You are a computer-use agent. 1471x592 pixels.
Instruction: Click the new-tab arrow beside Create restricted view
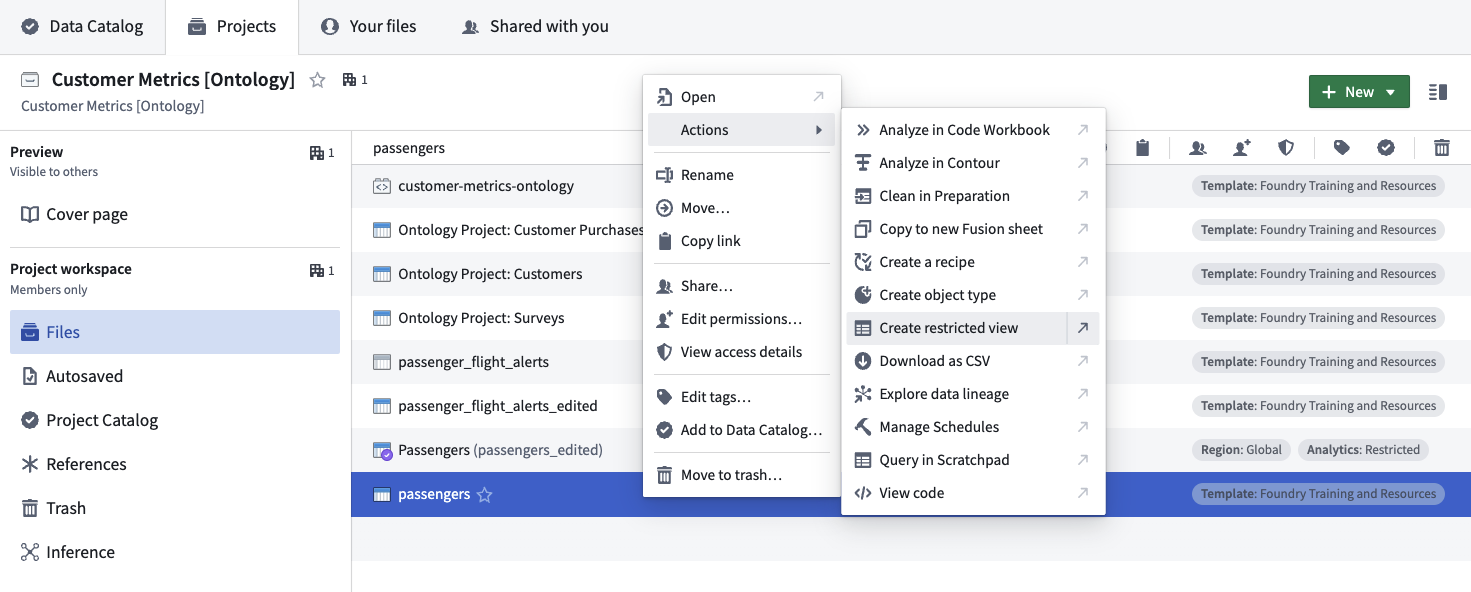[1083, 328]
